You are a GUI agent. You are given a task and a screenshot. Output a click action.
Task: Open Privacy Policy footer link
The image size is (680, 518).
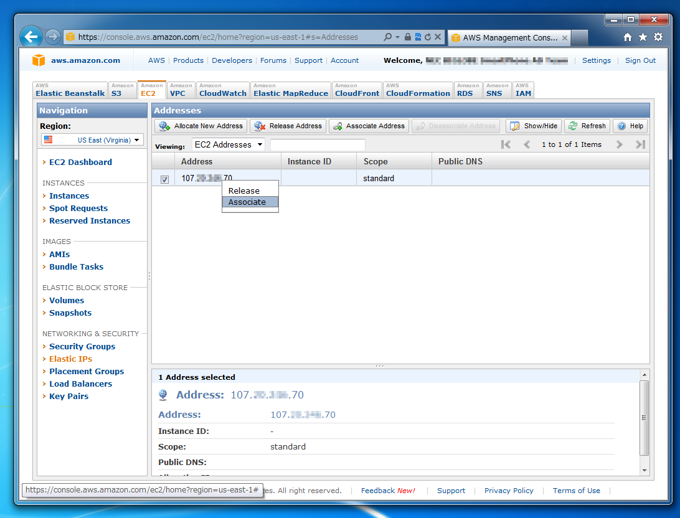click(x=509, y=490)
